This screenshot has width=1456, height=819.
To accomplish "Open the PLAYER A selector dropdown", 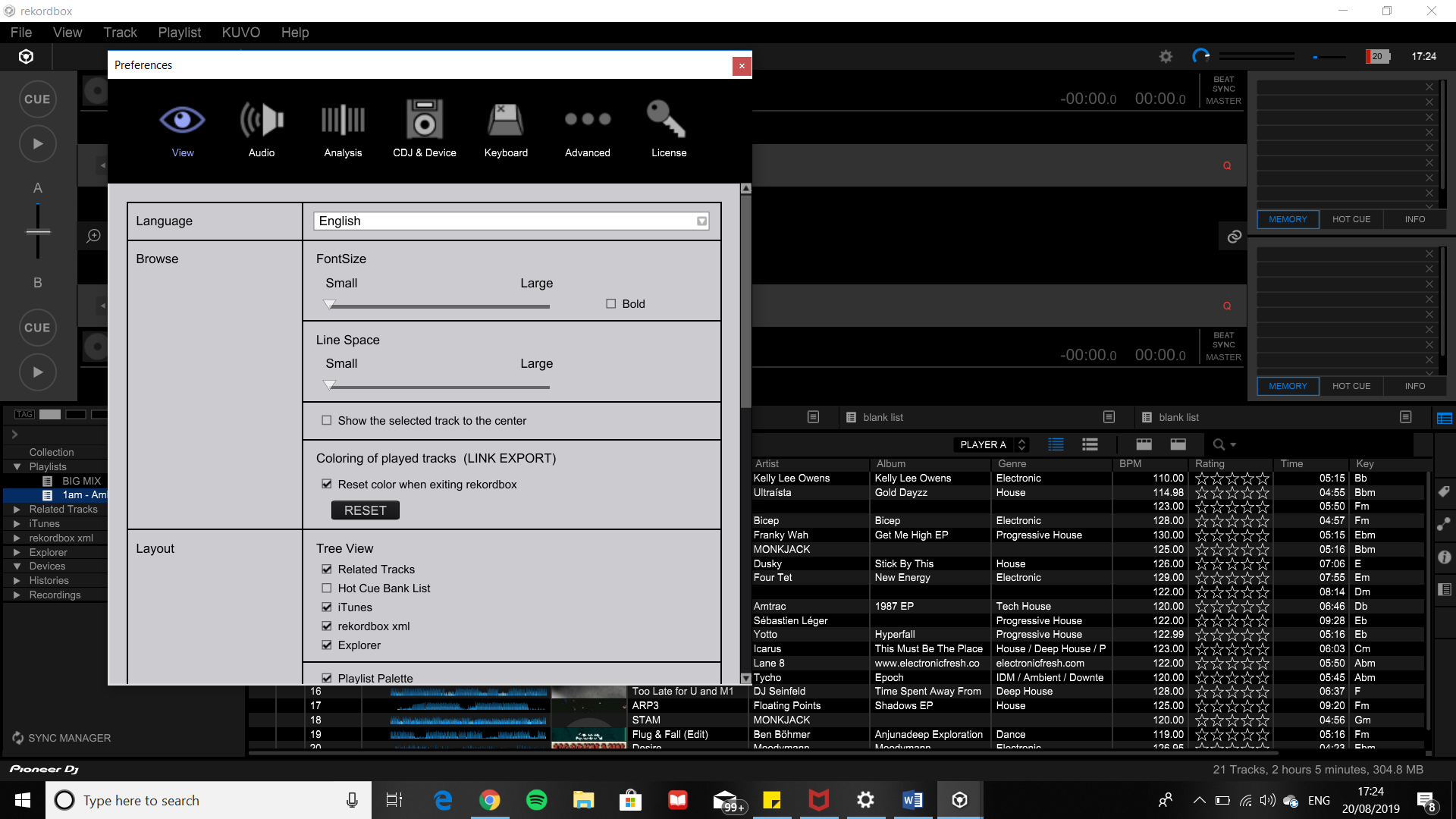I will [x=990, y=444].
